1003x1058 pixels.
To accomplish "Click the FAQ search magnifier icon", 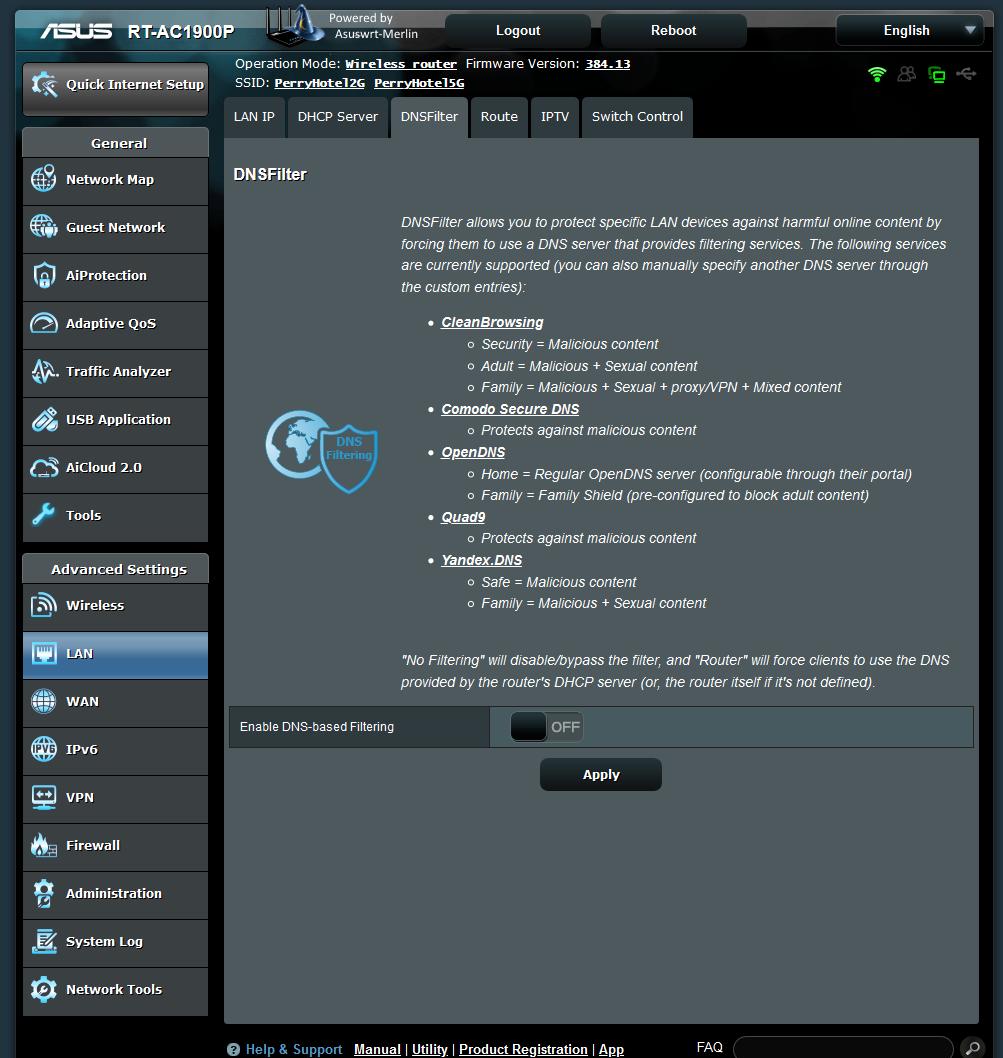I will tap(973, 1048).
